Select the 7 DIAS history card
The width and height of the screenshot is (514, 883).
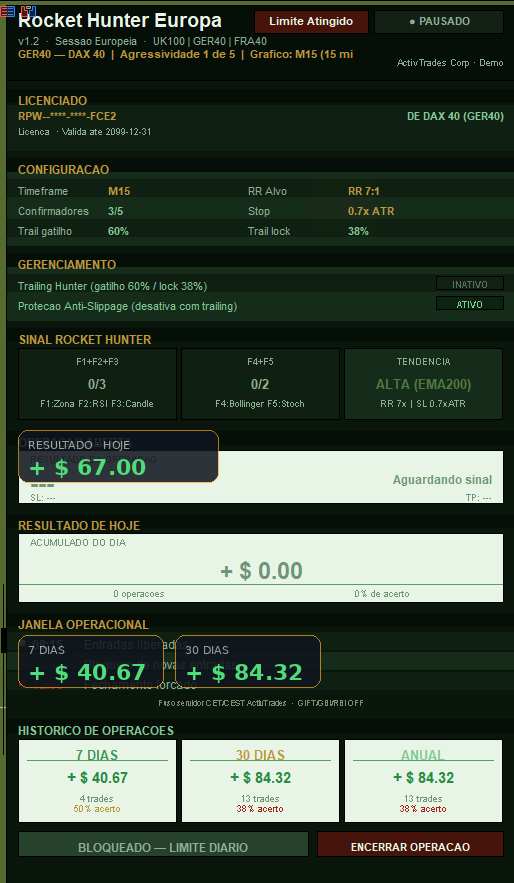click(x=97, y=781)
